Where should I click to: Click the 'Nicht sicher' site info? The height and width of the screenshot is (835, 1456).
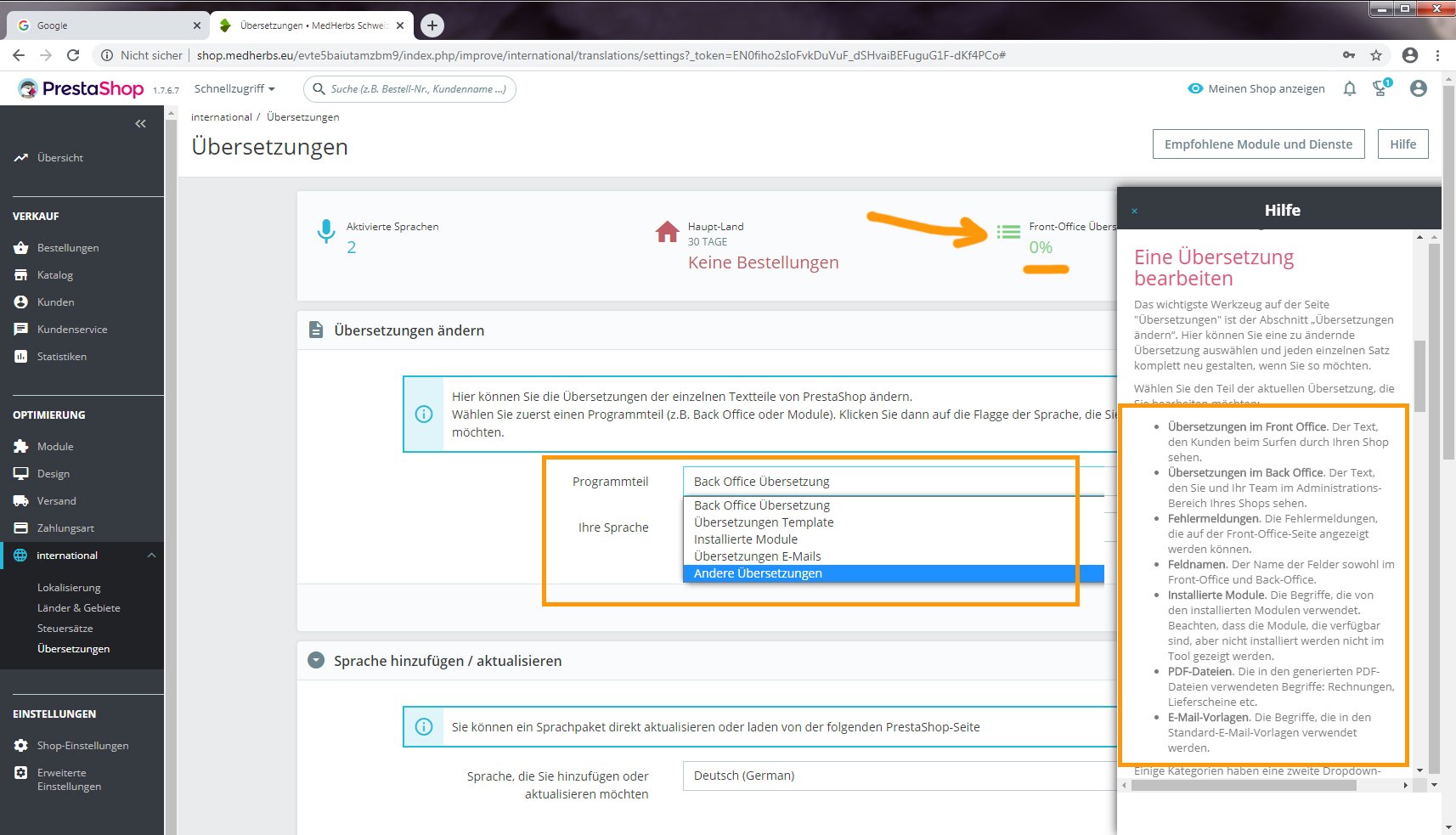[x=142, y=55]
